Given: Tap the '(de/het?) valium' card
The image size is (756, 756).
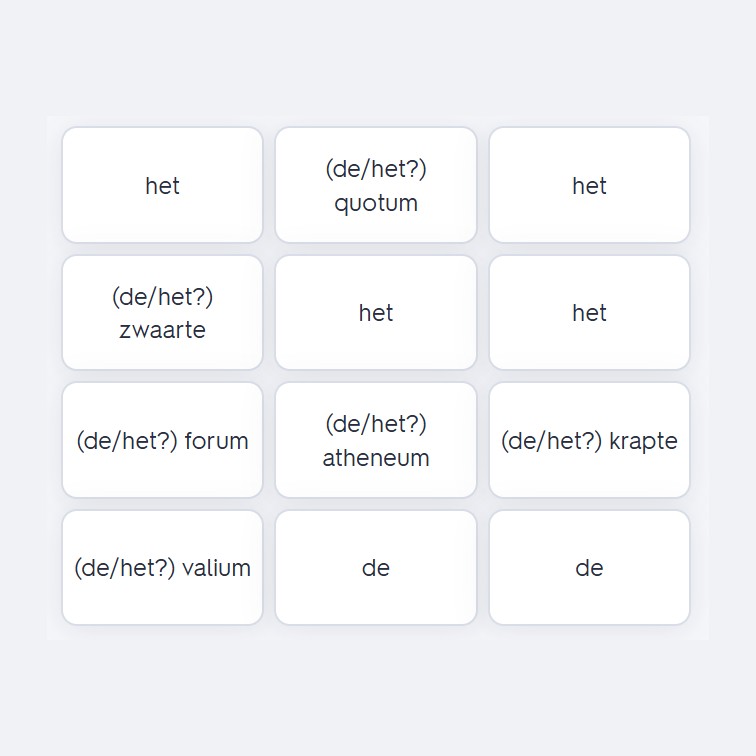Looking at the screenshot, I should 162,567.
